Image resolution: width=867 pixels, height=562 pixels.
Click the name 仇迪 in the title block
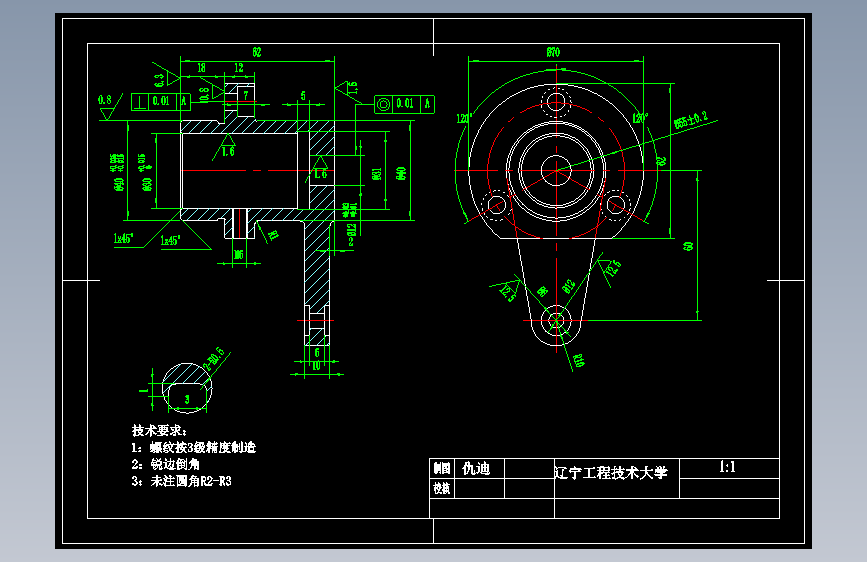pyautogui.click(x=476, y=469)
